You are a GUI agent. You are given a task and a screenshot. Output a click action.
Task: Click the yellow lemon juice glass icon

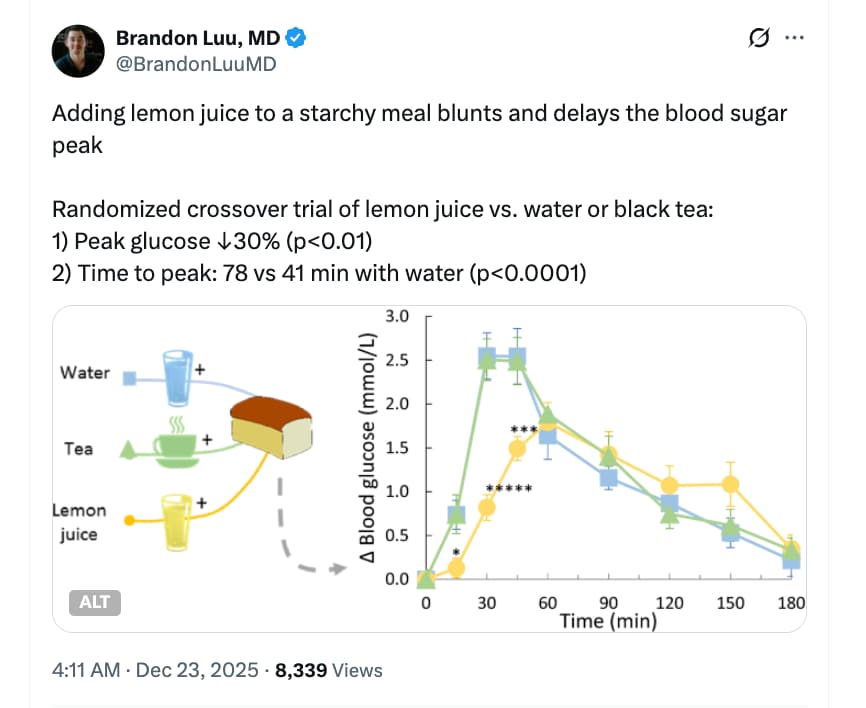[x=178, y=520]
